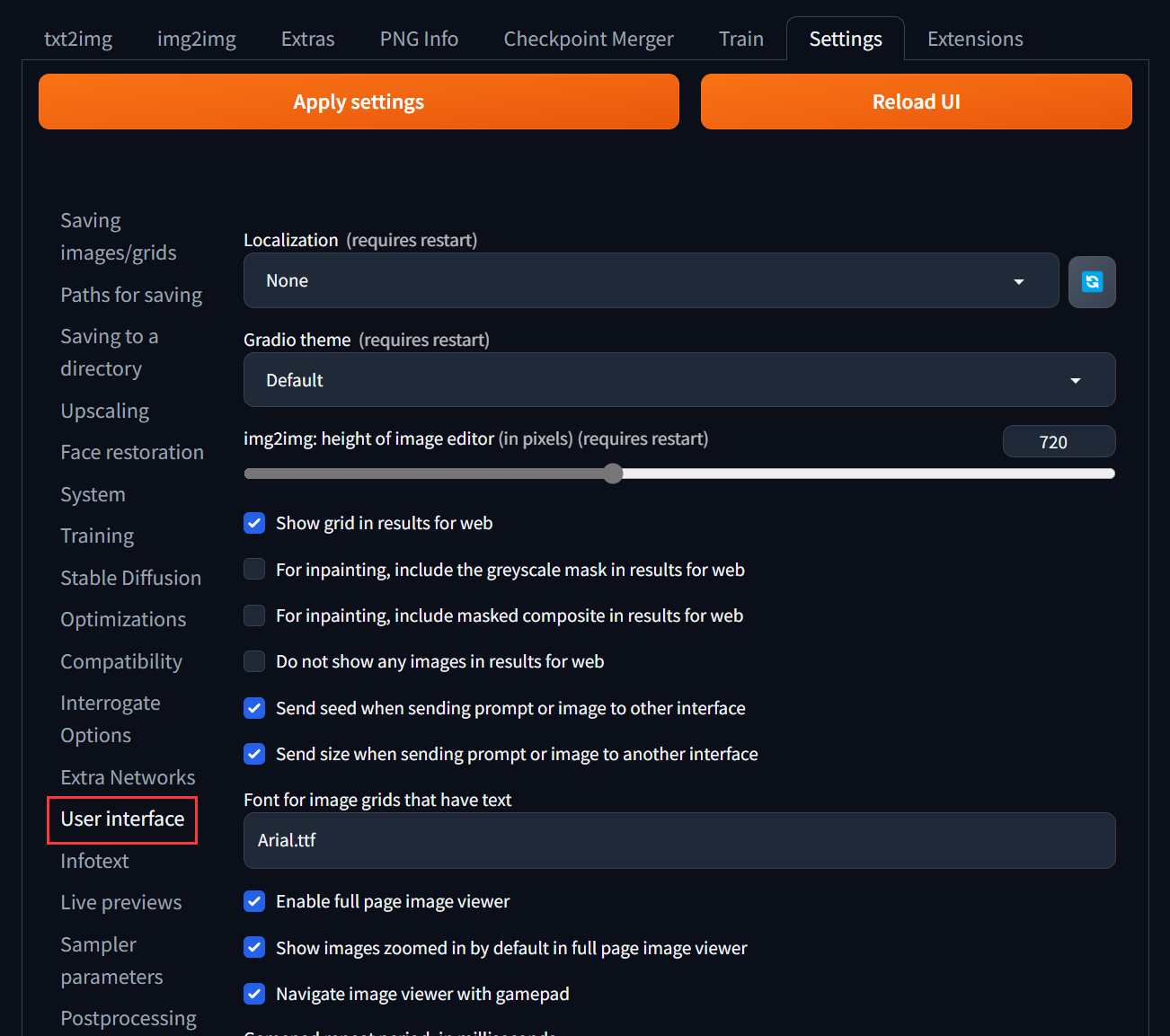
Task: Click the refresh localization list icon
Action: (1092, 281)
